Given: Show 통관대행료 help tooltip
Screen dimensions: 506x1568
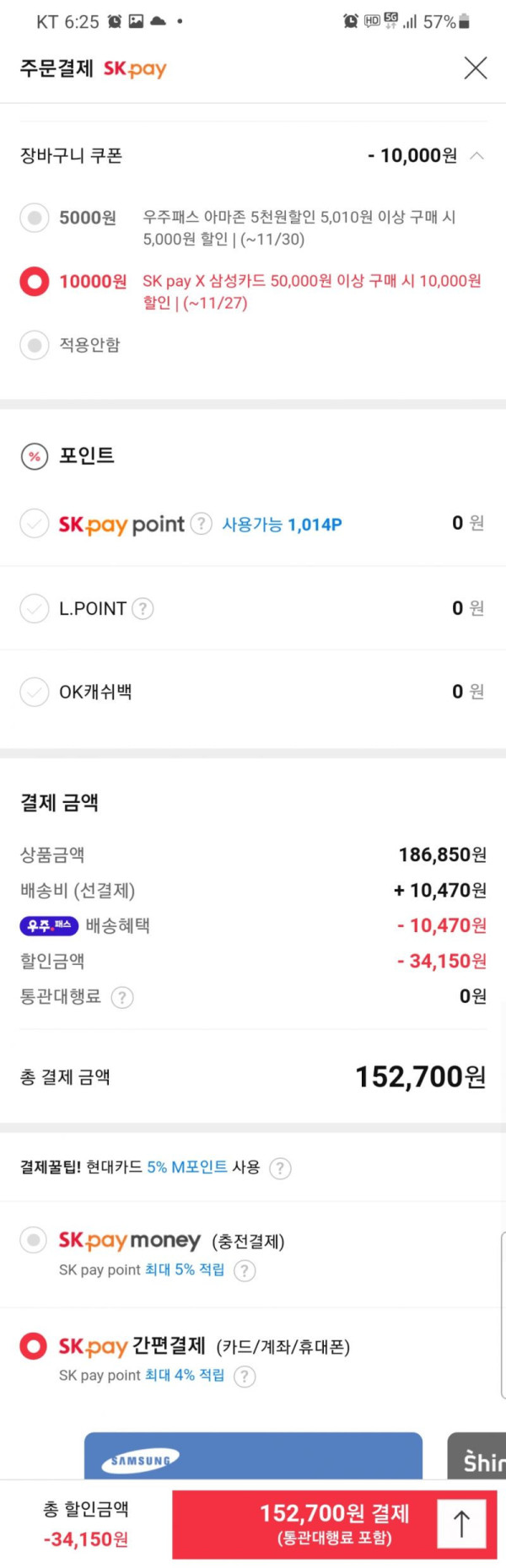Looking at the screenshot, I should point(122,997).
